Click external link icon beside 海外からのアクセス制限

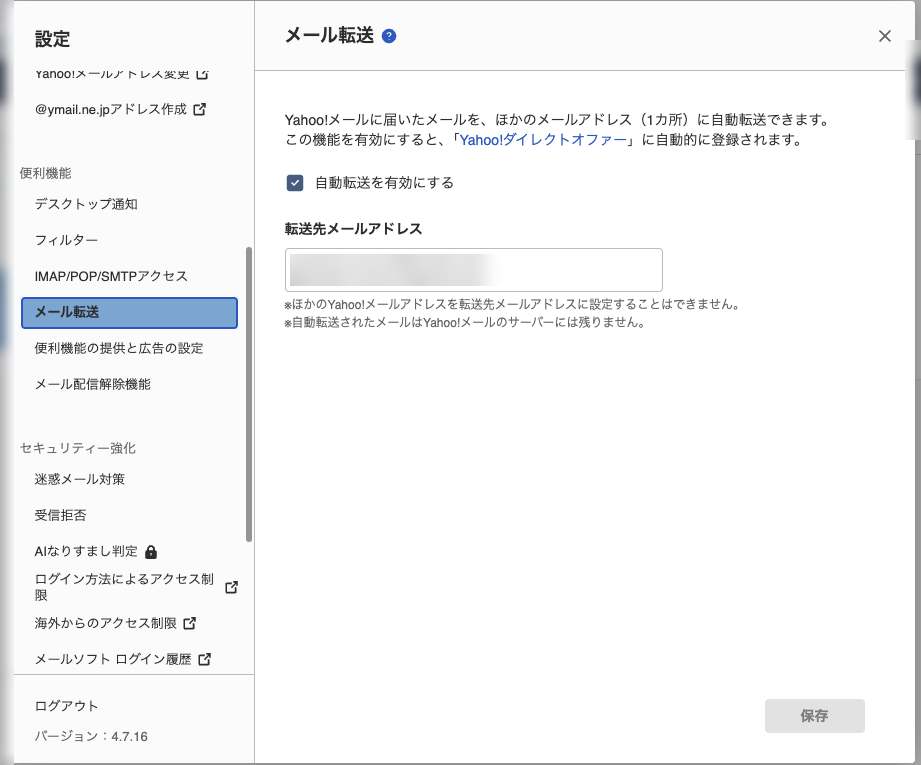pos(189,623)
